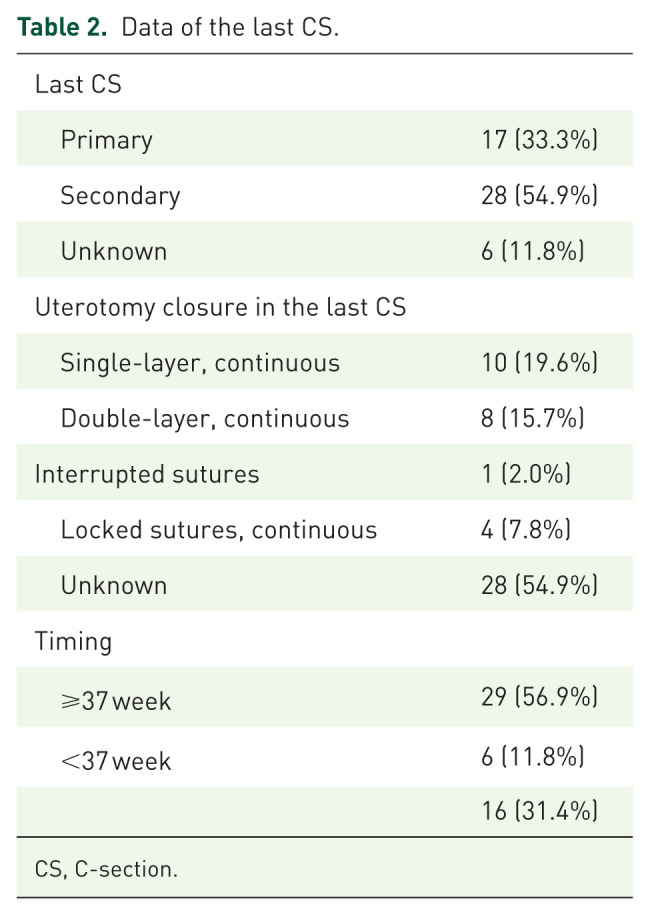
Task: Click the value 16 (31.4%)
Action: (540, 811)
